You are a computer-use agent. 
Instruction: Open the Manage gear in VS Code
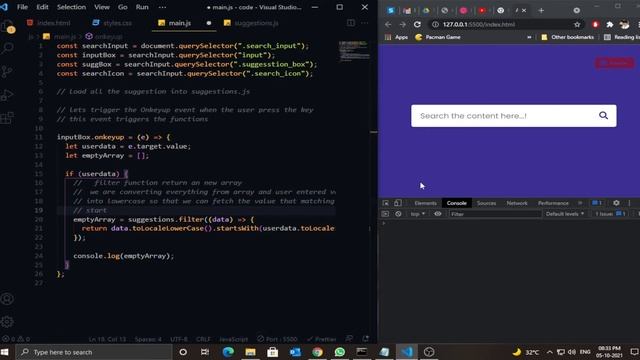point(7,322)
